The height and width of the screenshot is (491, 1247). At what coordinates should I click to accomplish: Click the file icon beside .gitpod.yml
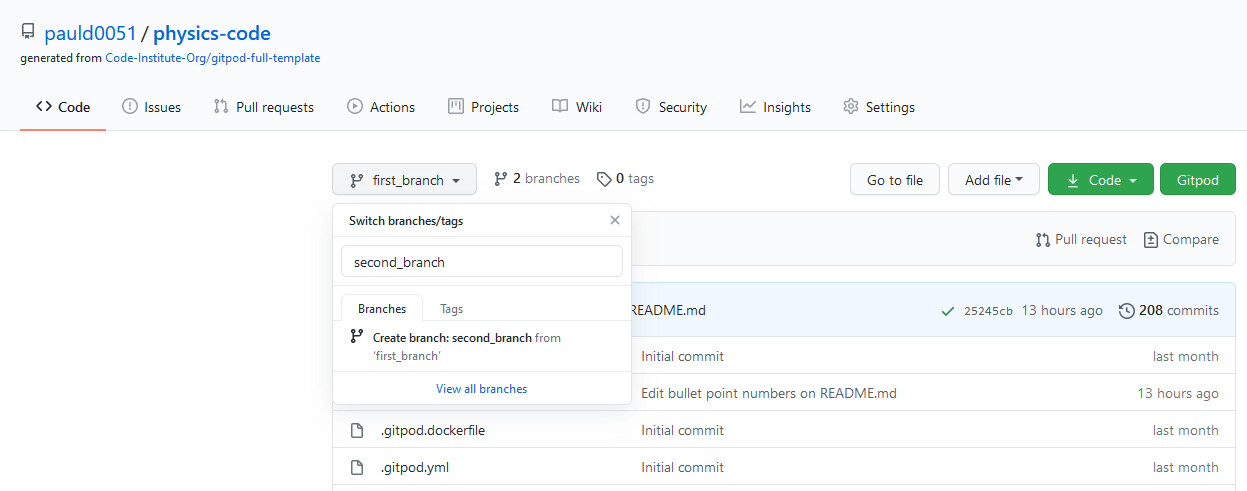[x=357, y=467]
